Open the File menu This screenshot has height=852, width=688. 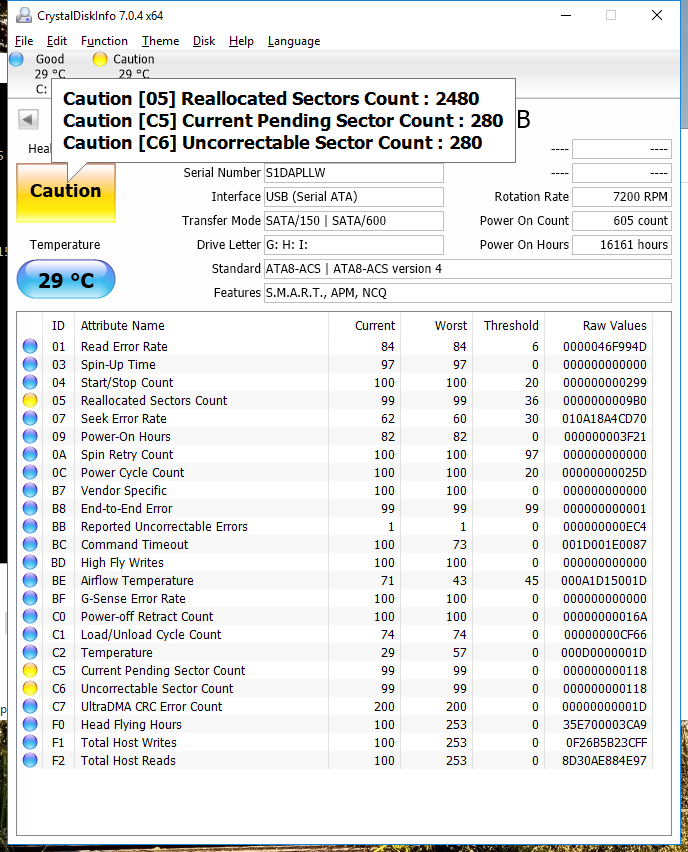click(x=24, y=41)
